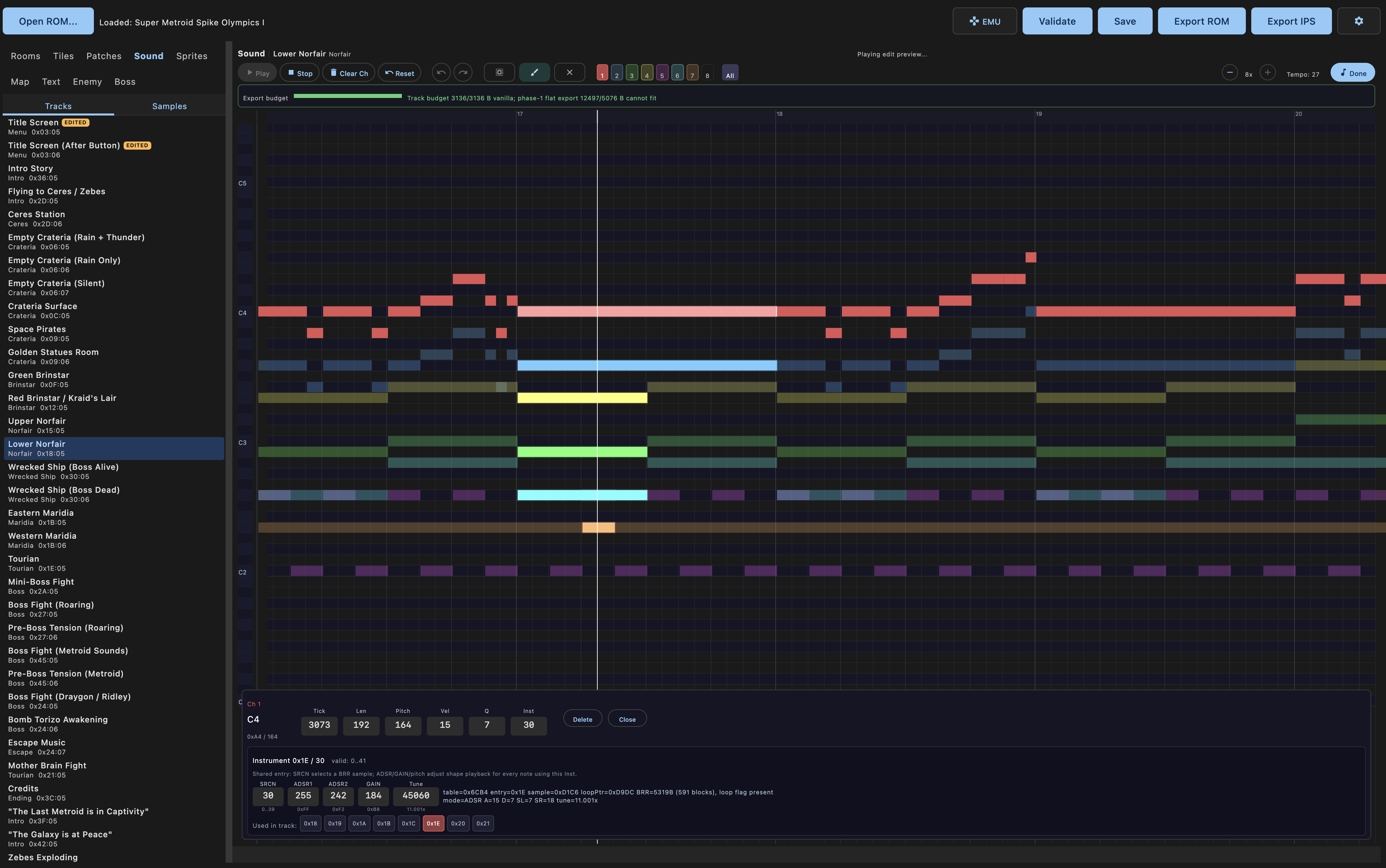Click the Open ROM... button

click(48, 21)
